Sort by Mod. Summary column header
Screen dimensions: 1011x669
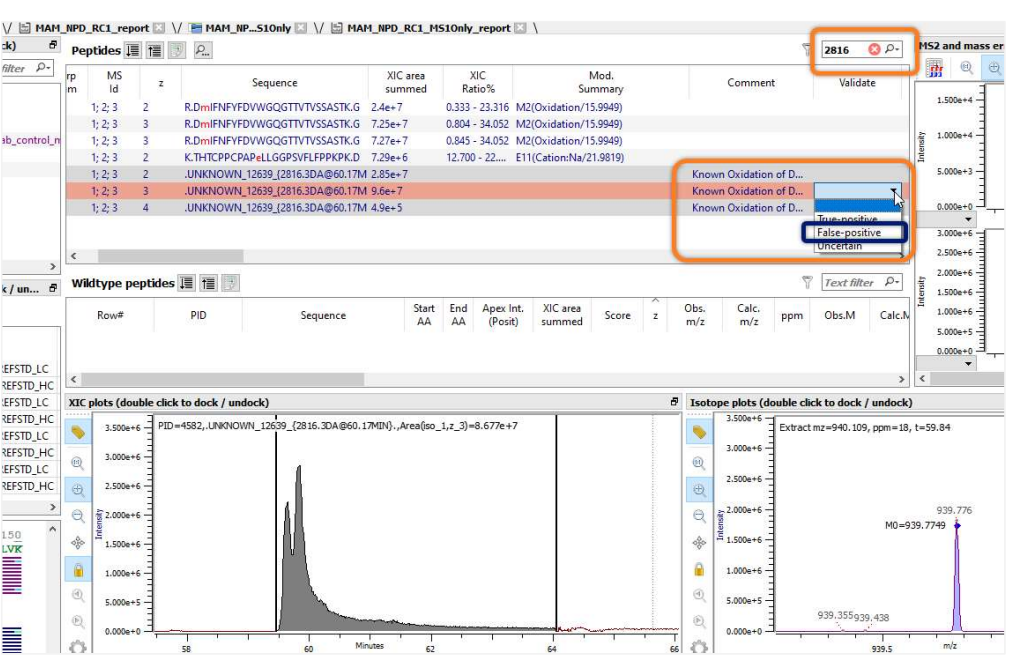601,82
